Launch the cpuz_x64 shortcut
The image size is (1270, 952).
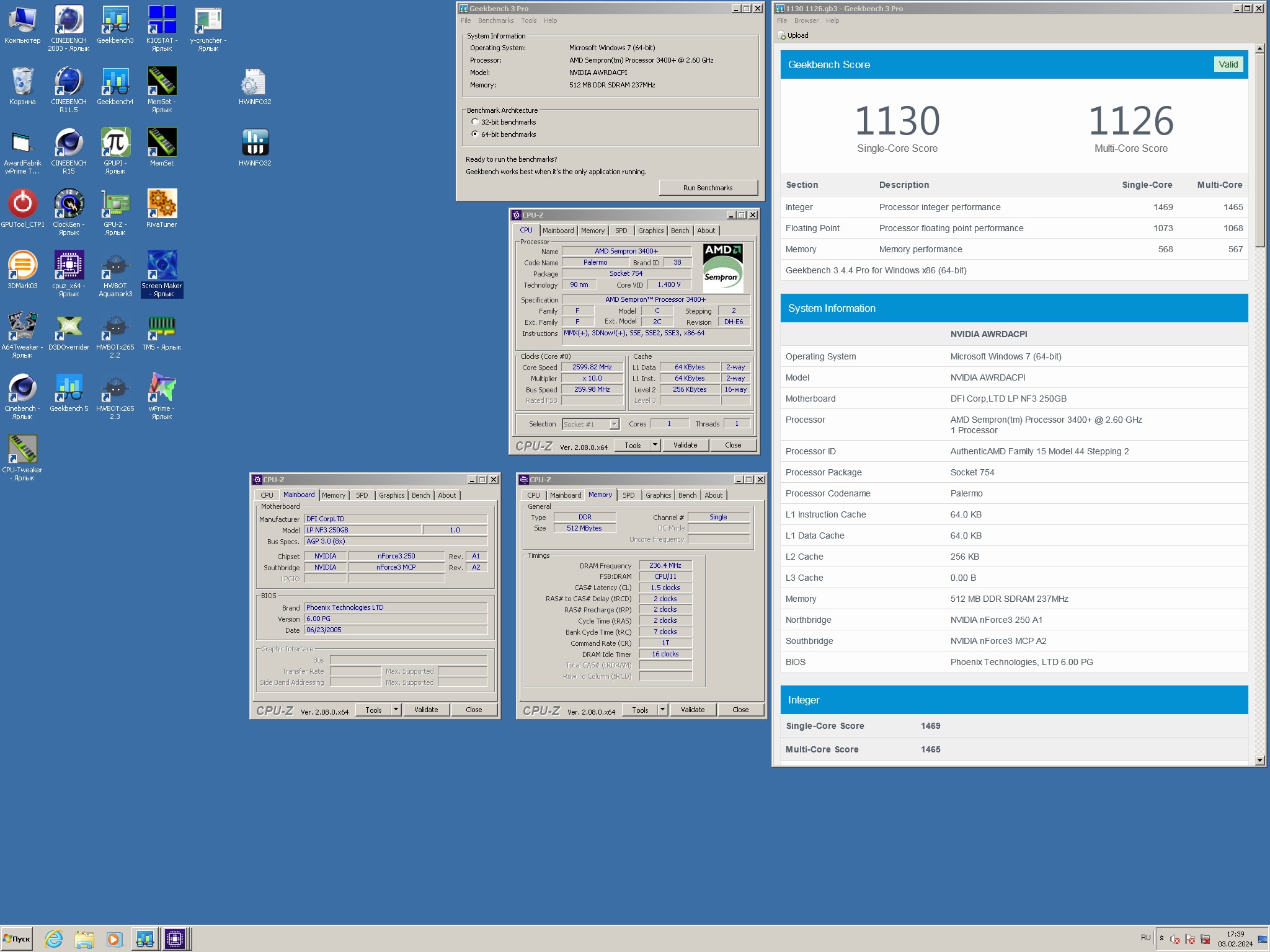click(x=69, y=274)
